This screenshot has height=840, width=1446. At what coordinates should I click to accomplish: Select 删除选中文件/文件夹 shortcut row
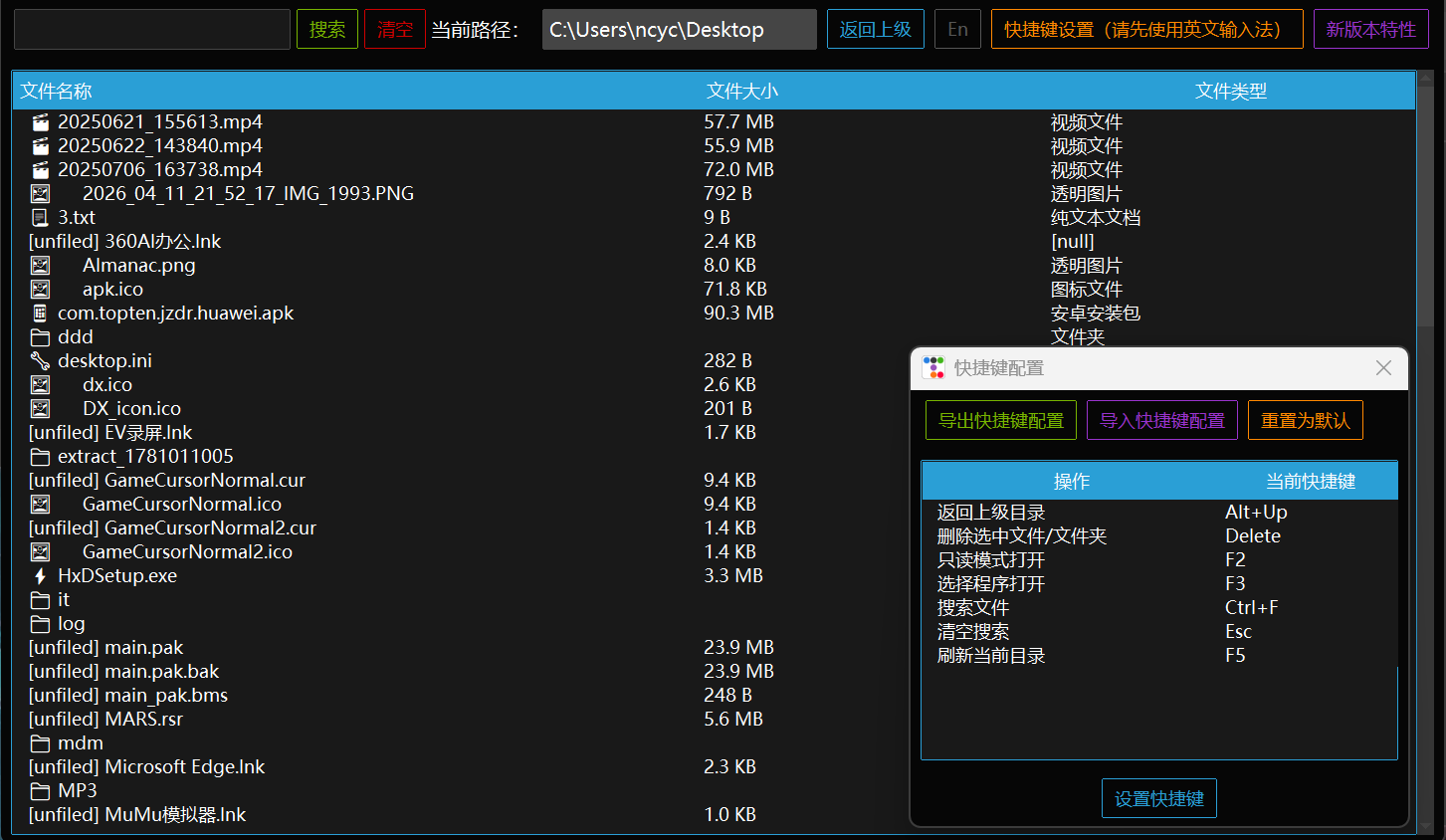[x=1159, y=536]
